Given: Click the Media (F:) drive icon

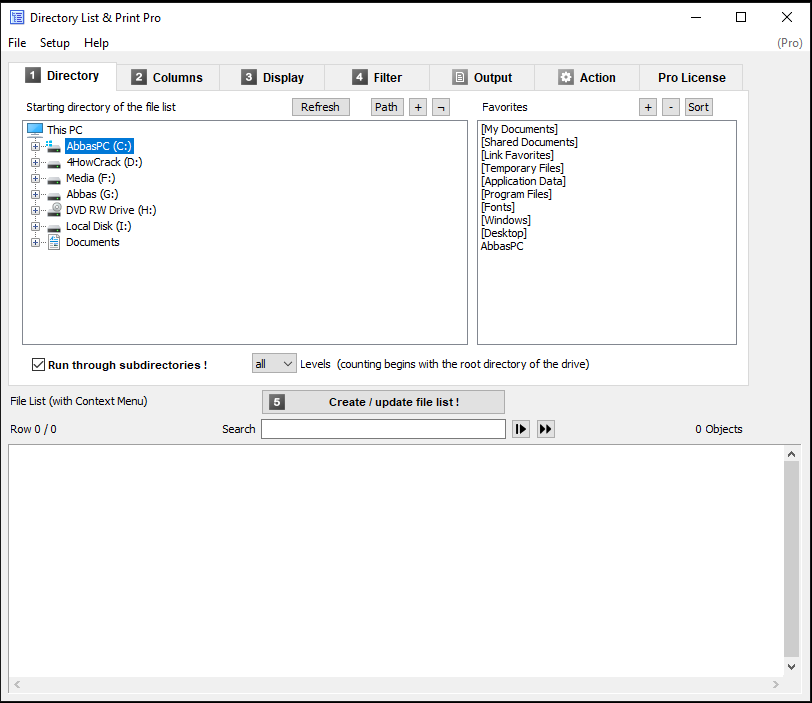Looking at the screenshot, I should tap(54, 180).
